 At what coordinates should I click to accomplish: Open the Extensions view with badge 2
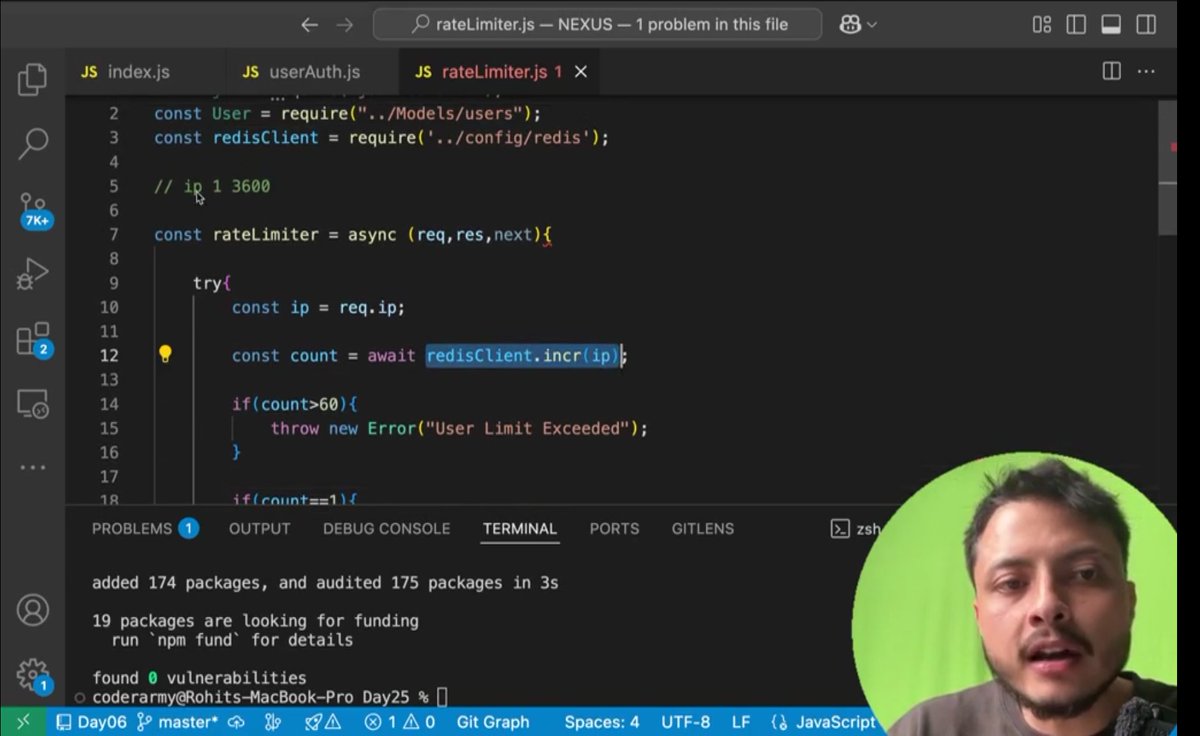pyautogui.click(x=34, y=339)
